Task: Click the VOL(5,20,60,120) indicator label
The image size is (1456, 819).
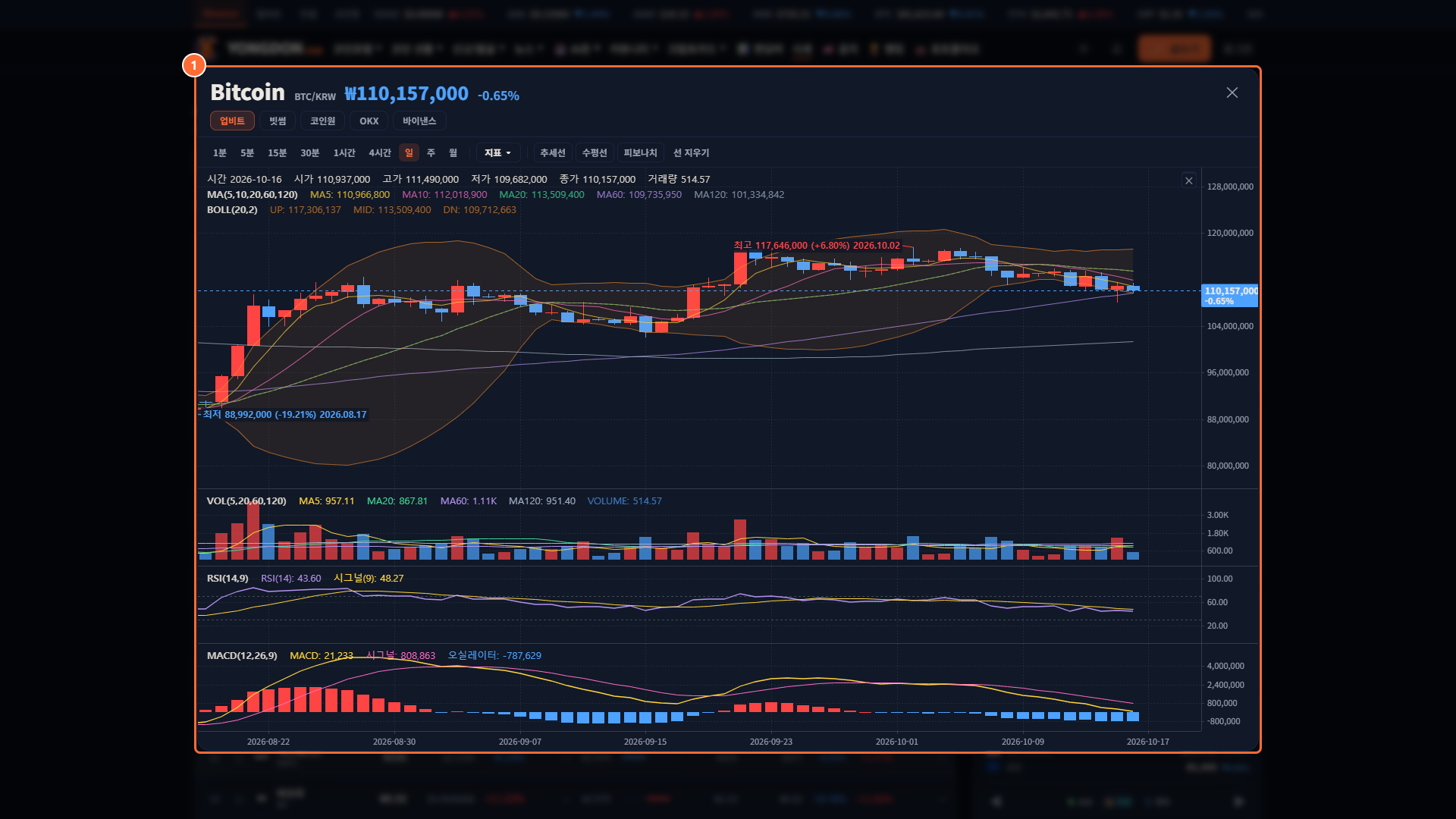Action: 246,501
